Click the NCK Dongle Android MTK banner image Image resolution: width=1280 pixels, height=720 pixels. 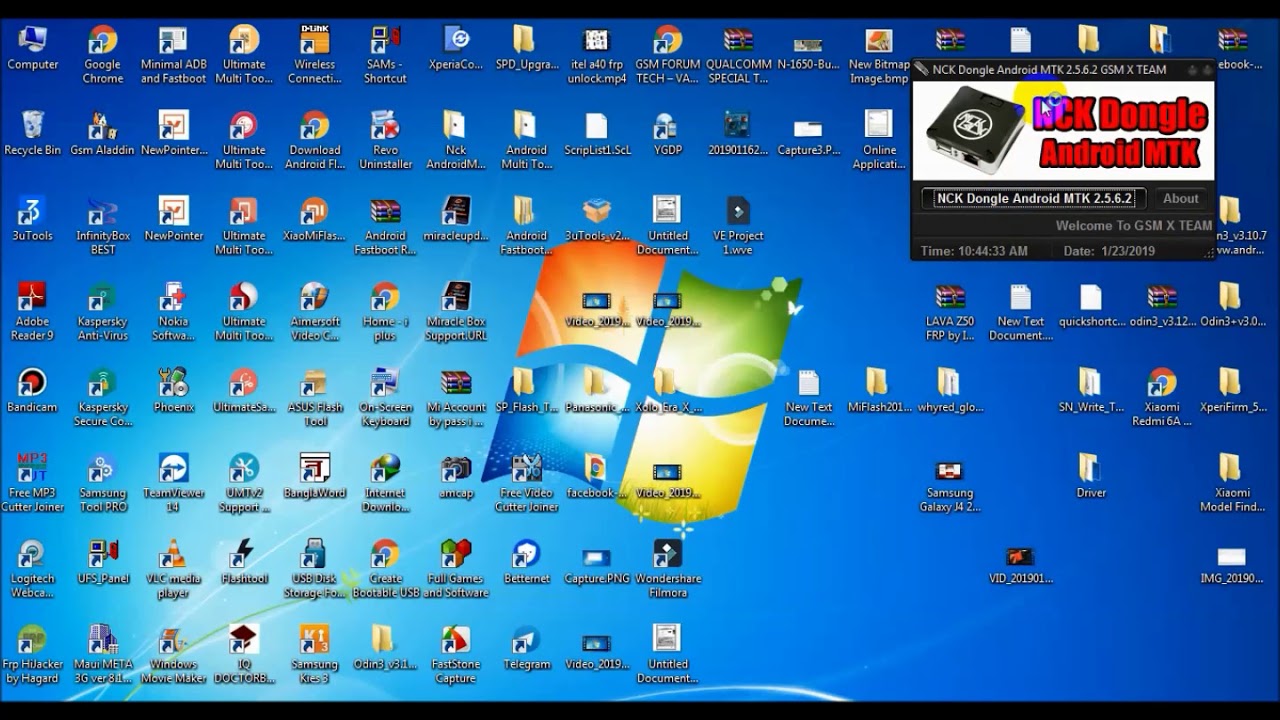[1064, 130]
